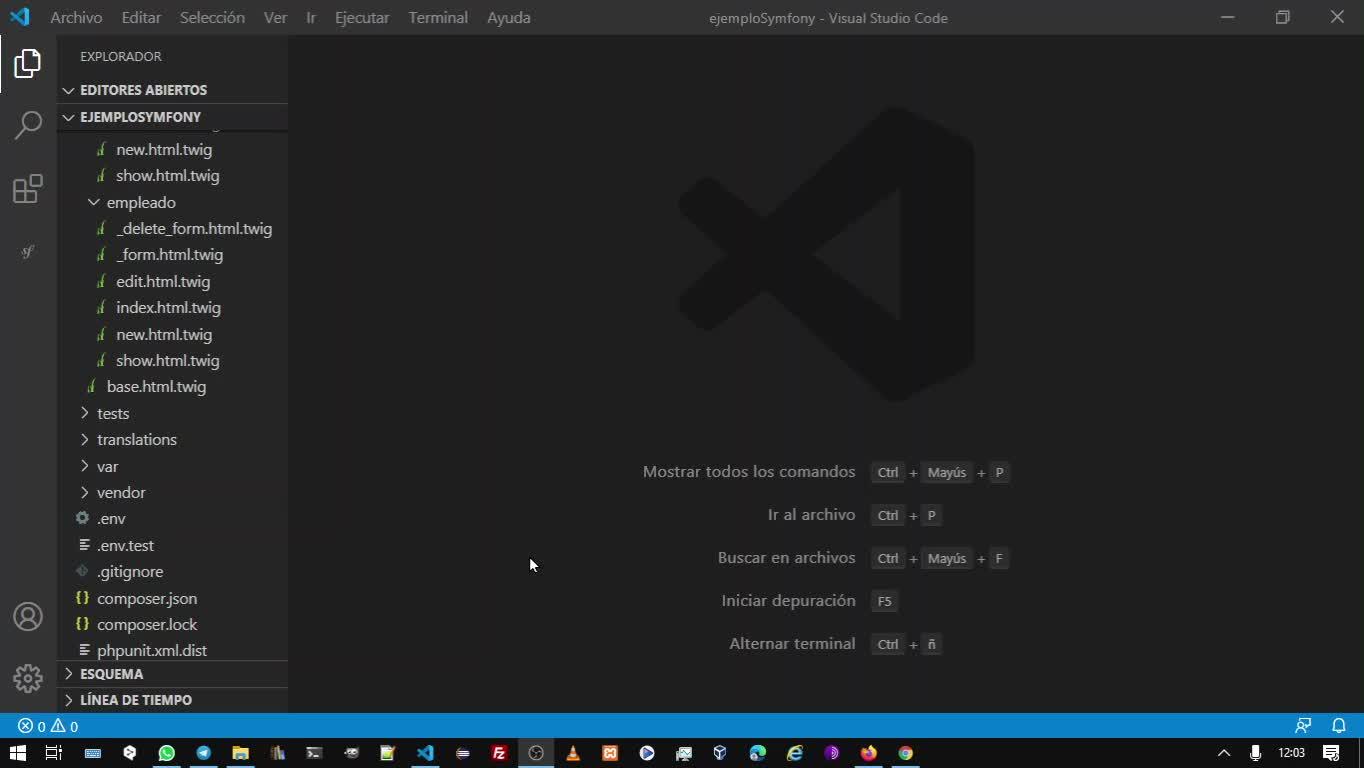The height and width of the screenshot is (768, 1364).
Task: Open _delete_form.html.twig in empleado
Action: 194,229
